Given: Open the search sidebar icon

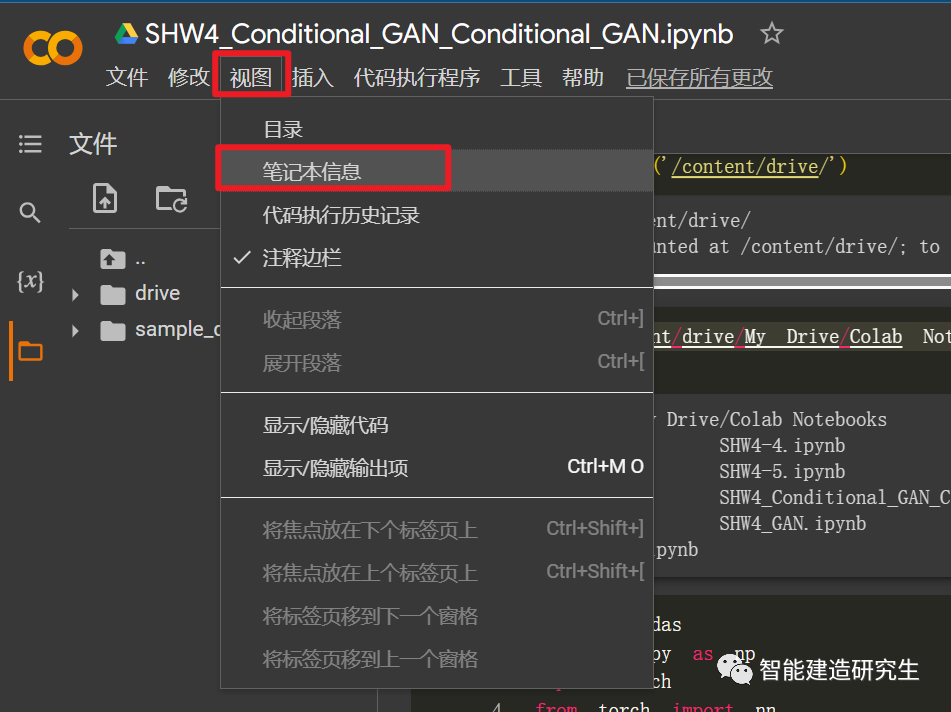Looking at the screenshot, I should (30, 213).
